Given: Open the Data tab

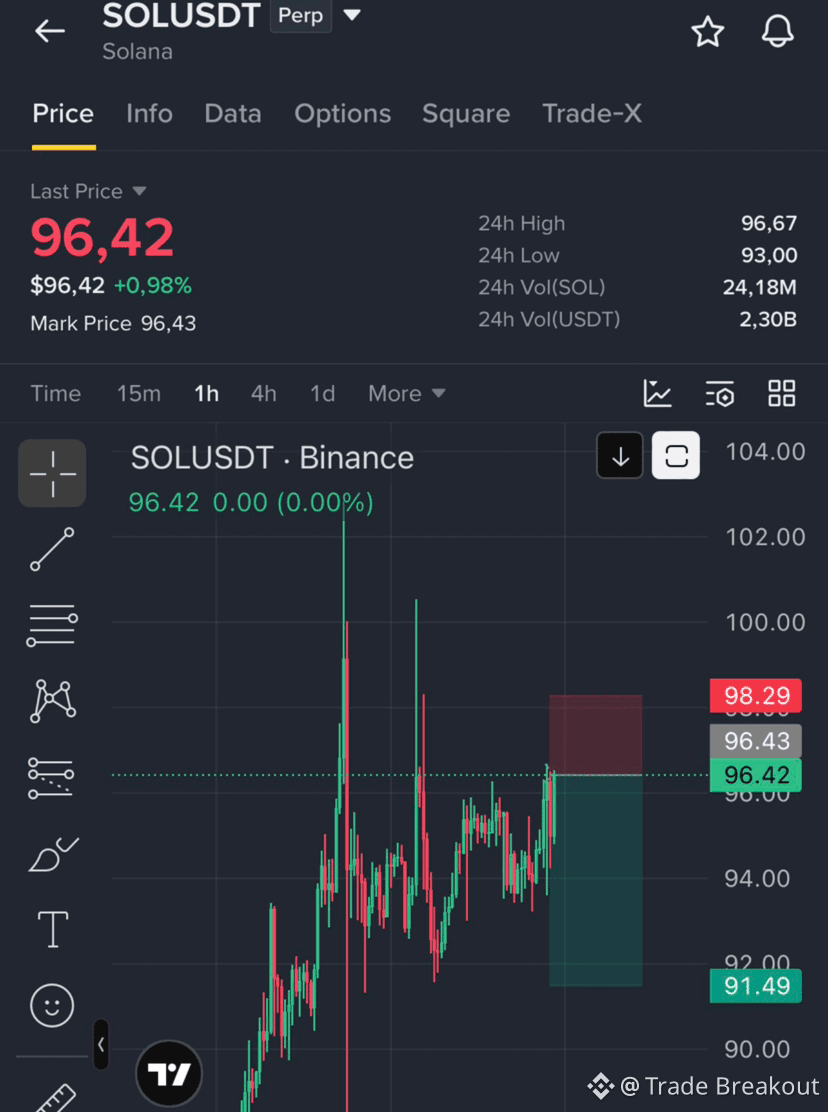Looking at the screenshot, I should (x=233, y=113).
